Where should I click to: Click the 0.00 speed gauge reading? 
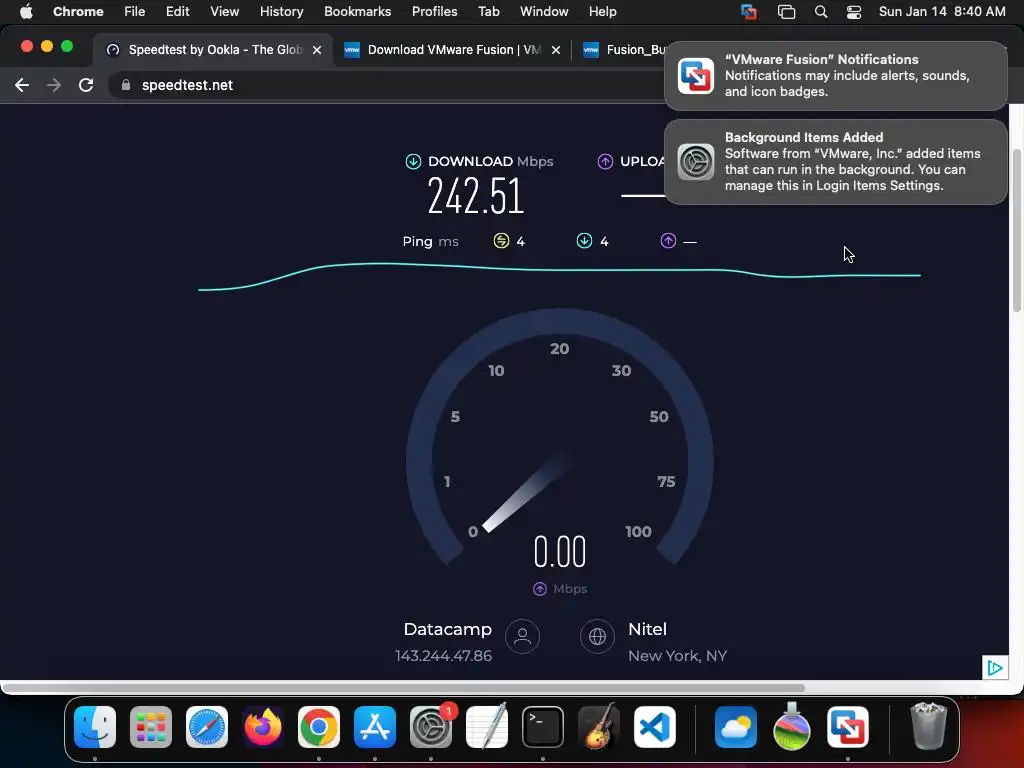(x=560, y=552)
